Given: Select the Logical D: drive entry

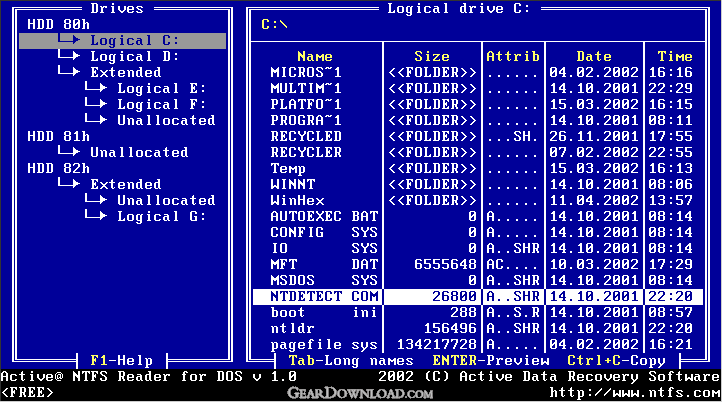Looking at the screenshot, I should 134,56.
